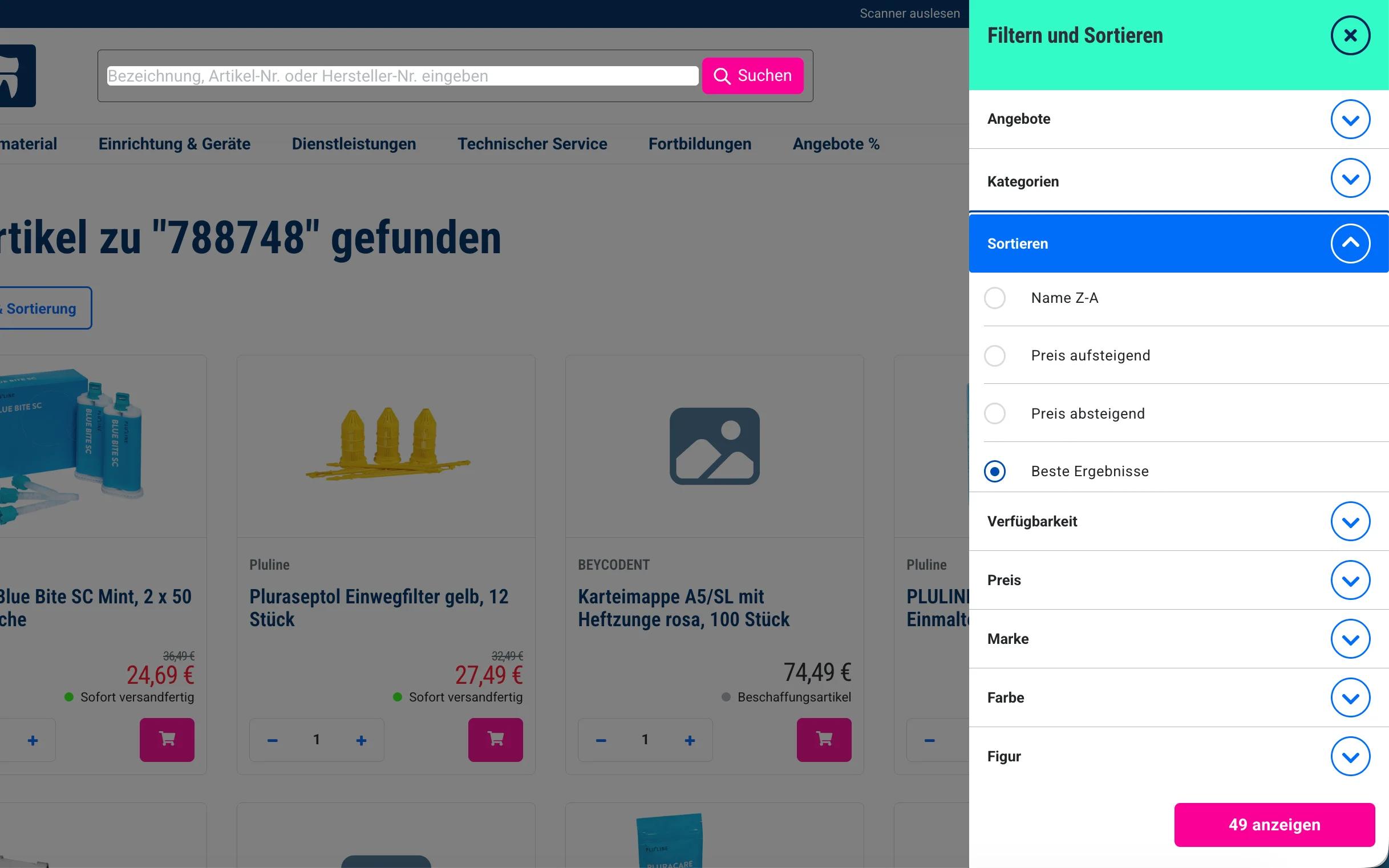Click the 24,69 € sale price
The image size is (1389, 868).
(160, 675)
